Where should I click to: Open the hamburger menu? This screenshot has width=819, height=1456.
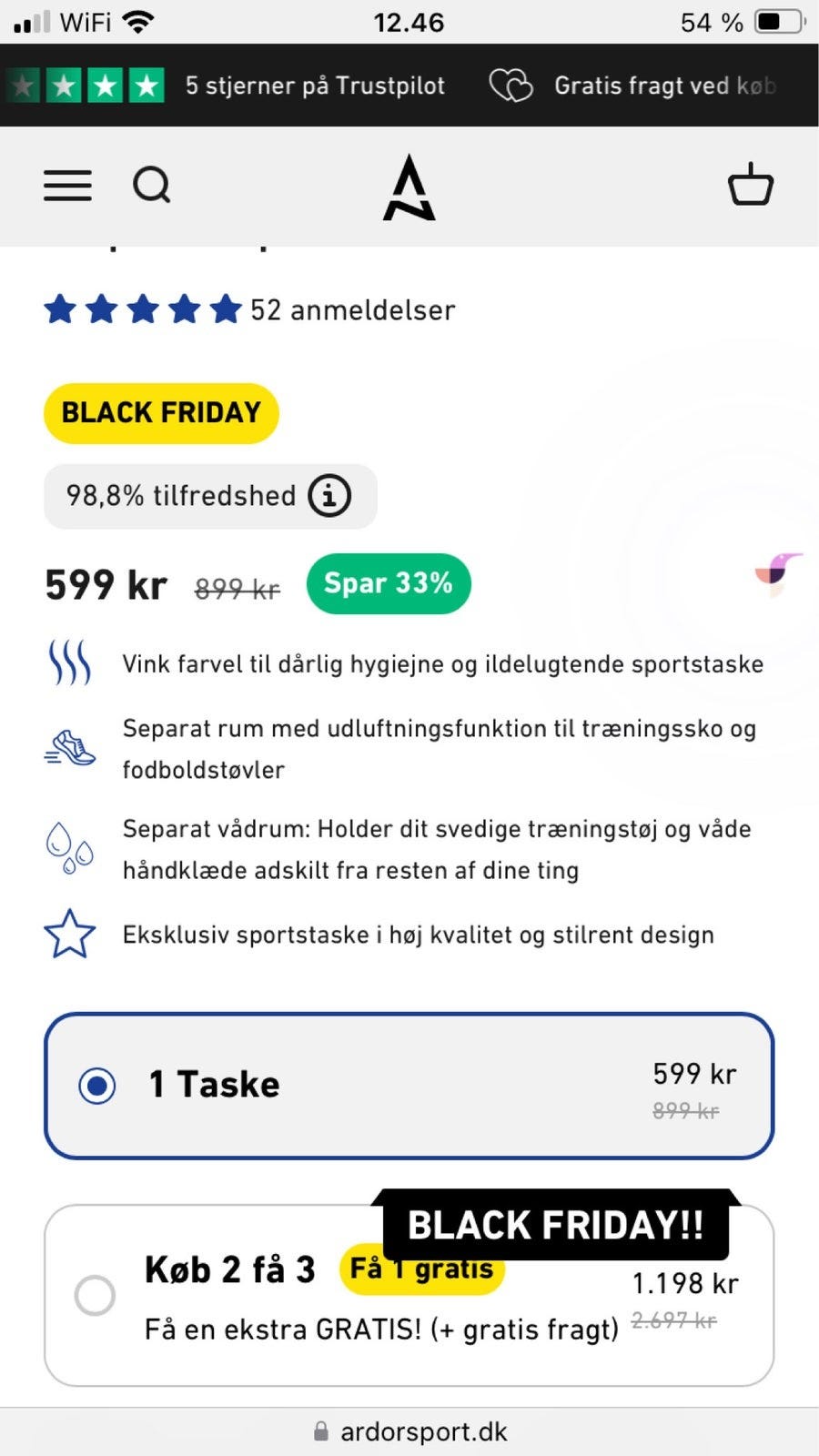click(x=68, y=186)
